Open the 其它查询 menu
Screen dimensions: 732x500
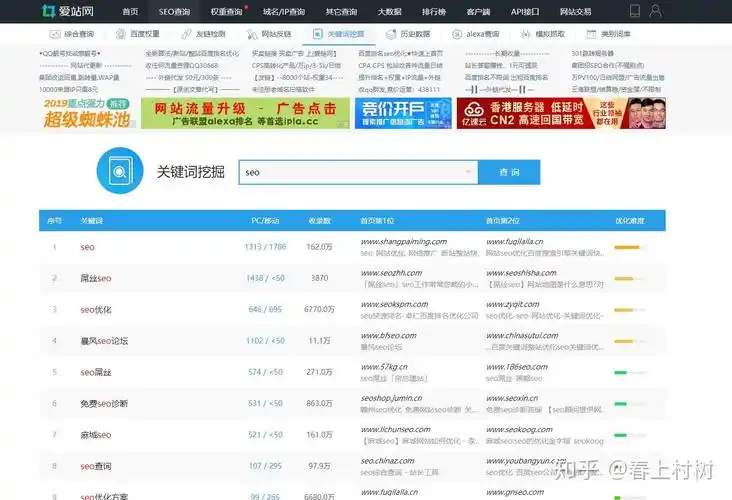tap(341, 12)
